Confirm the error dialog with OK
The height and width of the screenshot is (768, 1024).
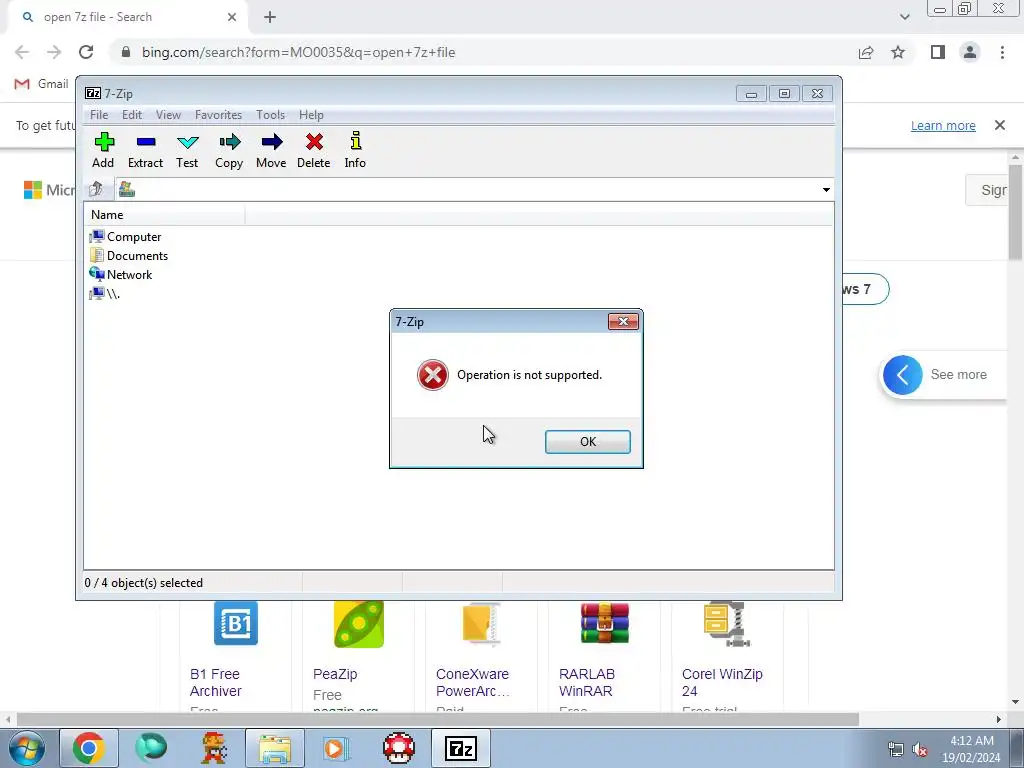pyautogui.click(x=588, y=441)
